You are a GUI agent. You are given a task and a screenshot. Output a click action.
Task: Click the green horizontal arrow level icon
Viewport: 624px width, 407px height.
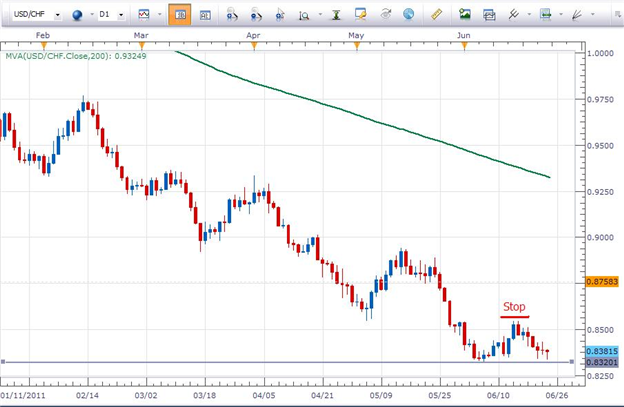(x=546, y=15)
